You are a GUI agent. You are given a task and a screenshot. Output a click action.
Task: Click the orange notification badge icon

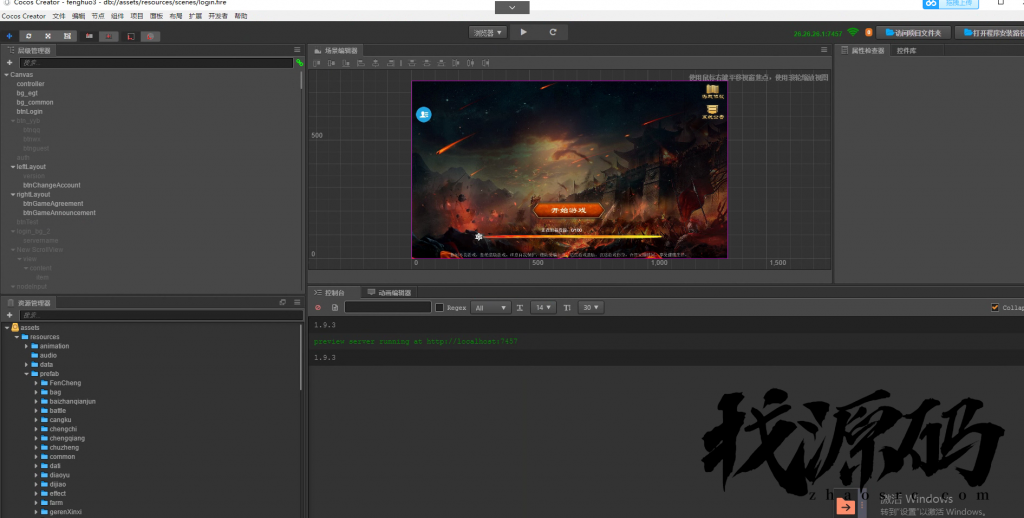(869, 32)
